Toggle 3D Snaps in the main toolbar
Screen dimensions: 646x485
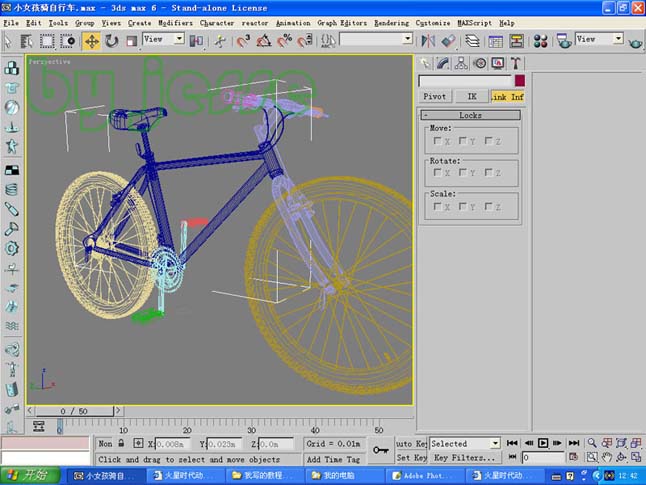[x=243, y=41]
